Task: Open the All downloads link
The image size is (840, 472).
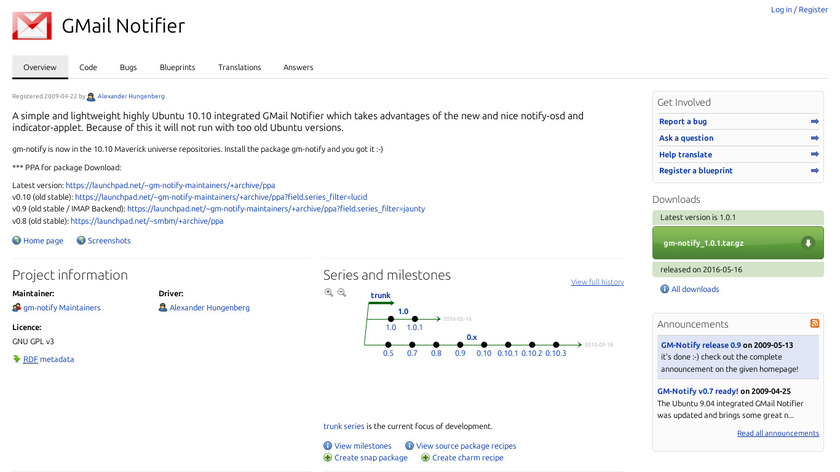Action: pos(695,289)
